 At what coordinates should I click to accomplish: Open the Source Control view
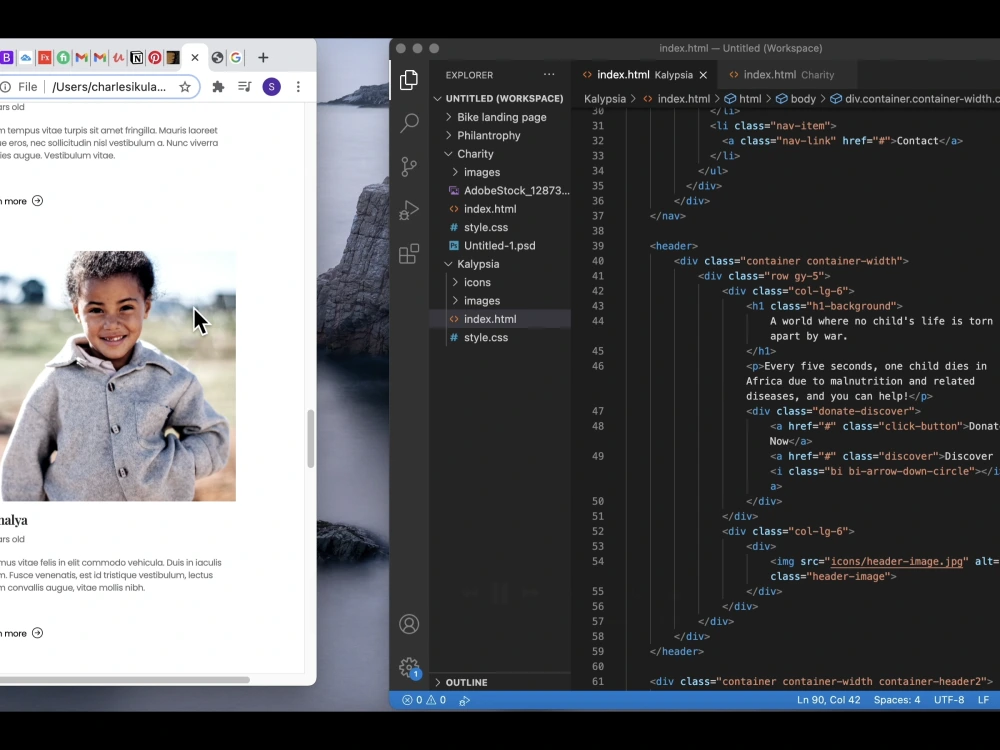(409, 166)
